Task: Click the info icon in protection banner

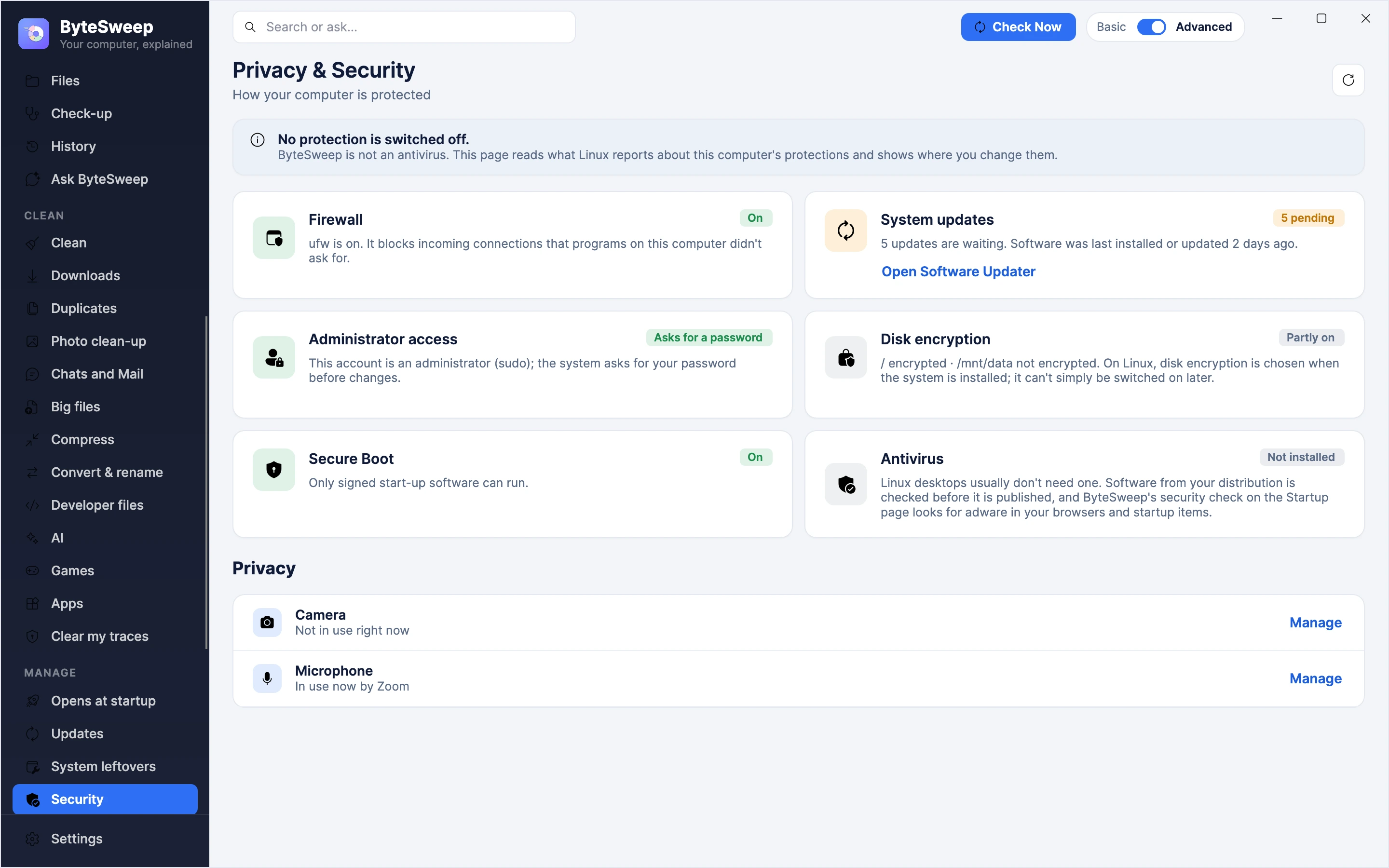Action: [x=258, y=139]
